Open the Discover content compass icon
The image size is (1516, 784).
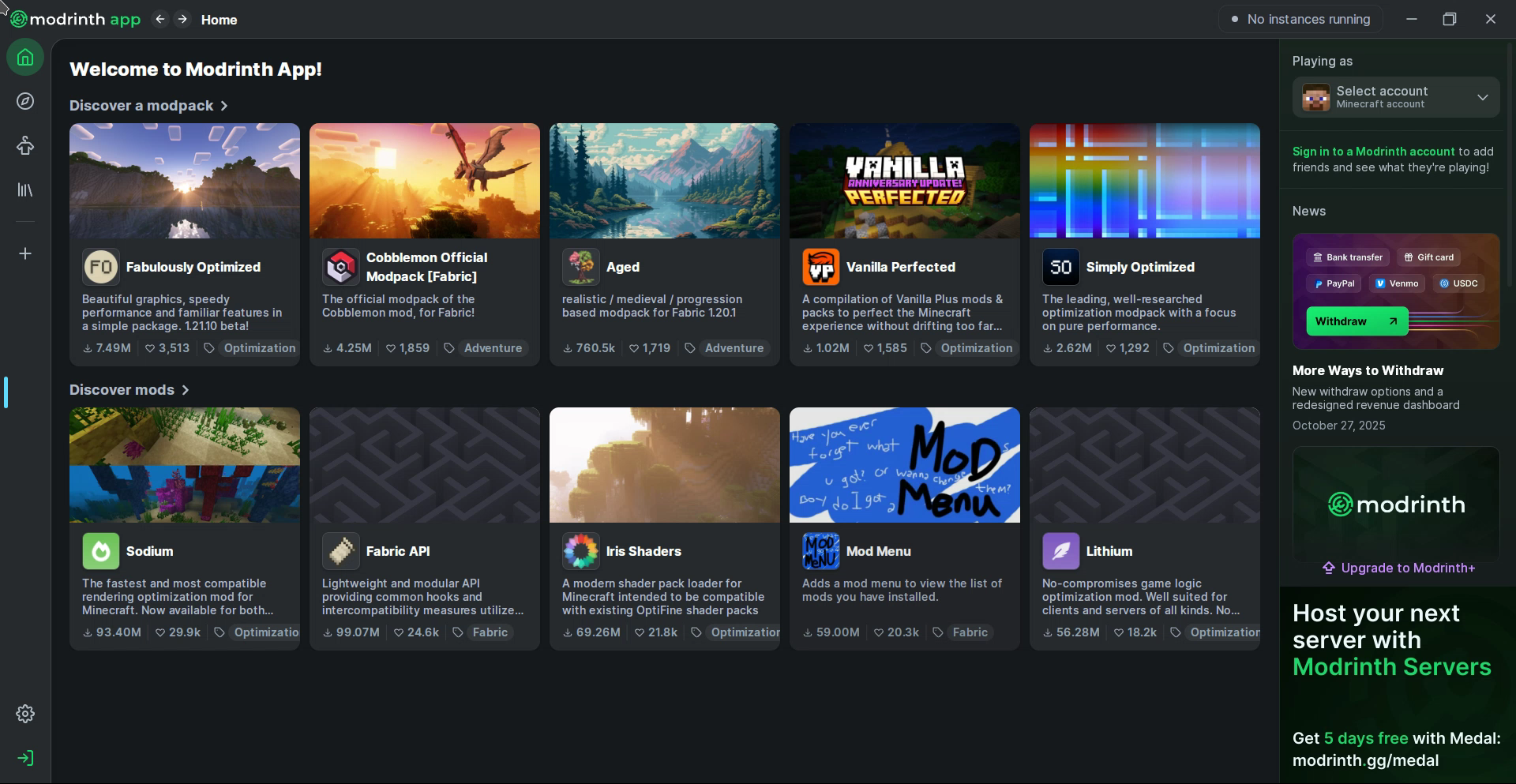point(25,101)
